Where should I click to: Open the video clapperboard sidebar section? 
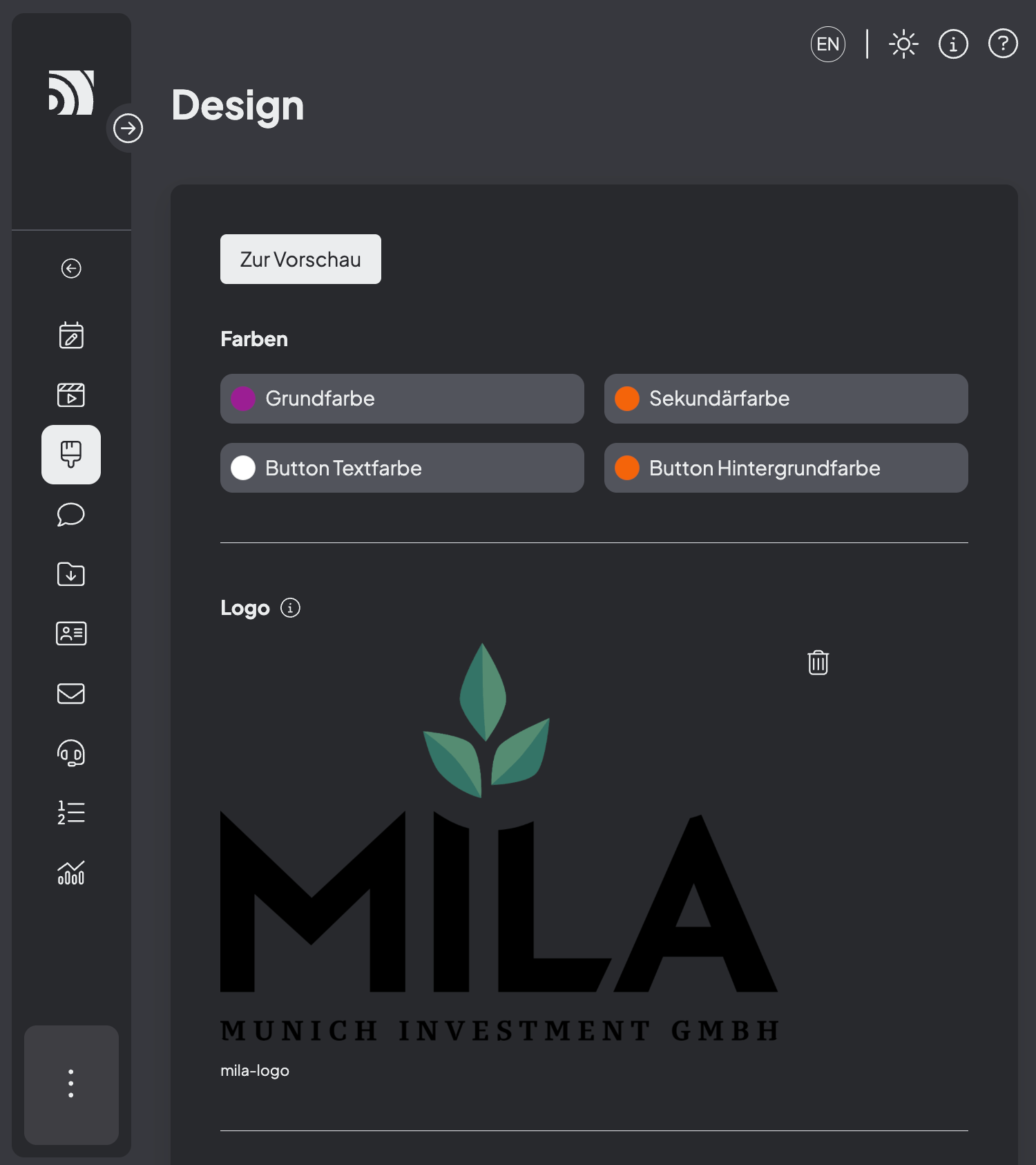pyautogui.click(x=71, y=395)
